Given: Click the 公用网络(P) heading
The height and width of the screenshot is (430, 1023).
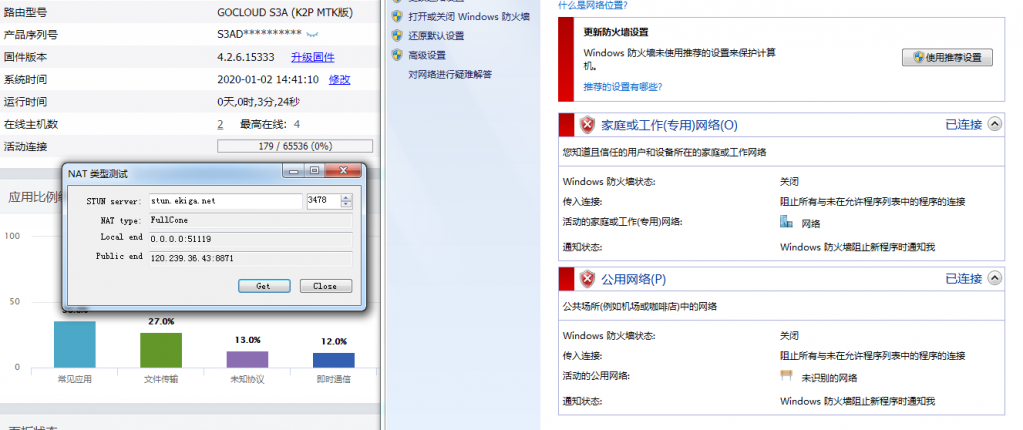Looking at the screenshot, I should point(633,279).
